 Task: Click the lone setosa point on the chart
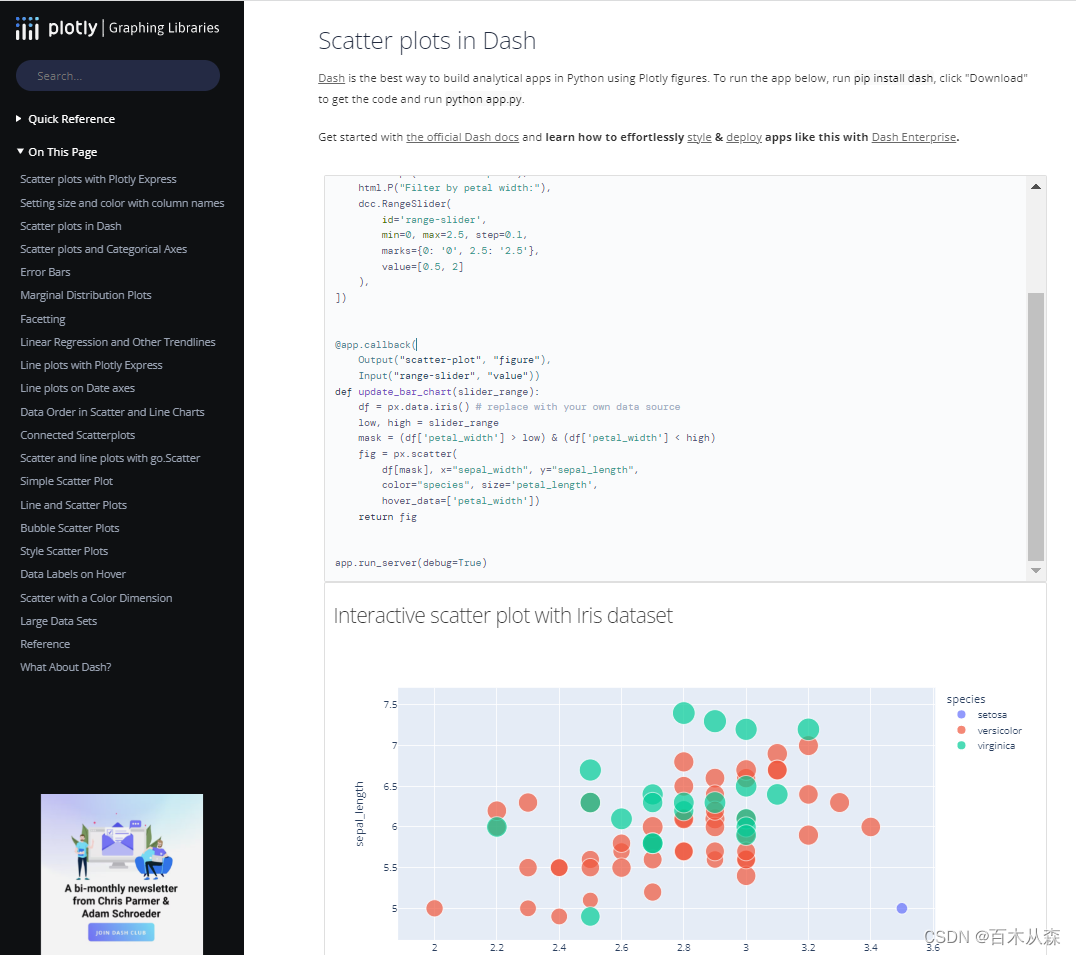pyautogui.click(x=902, y=908)
